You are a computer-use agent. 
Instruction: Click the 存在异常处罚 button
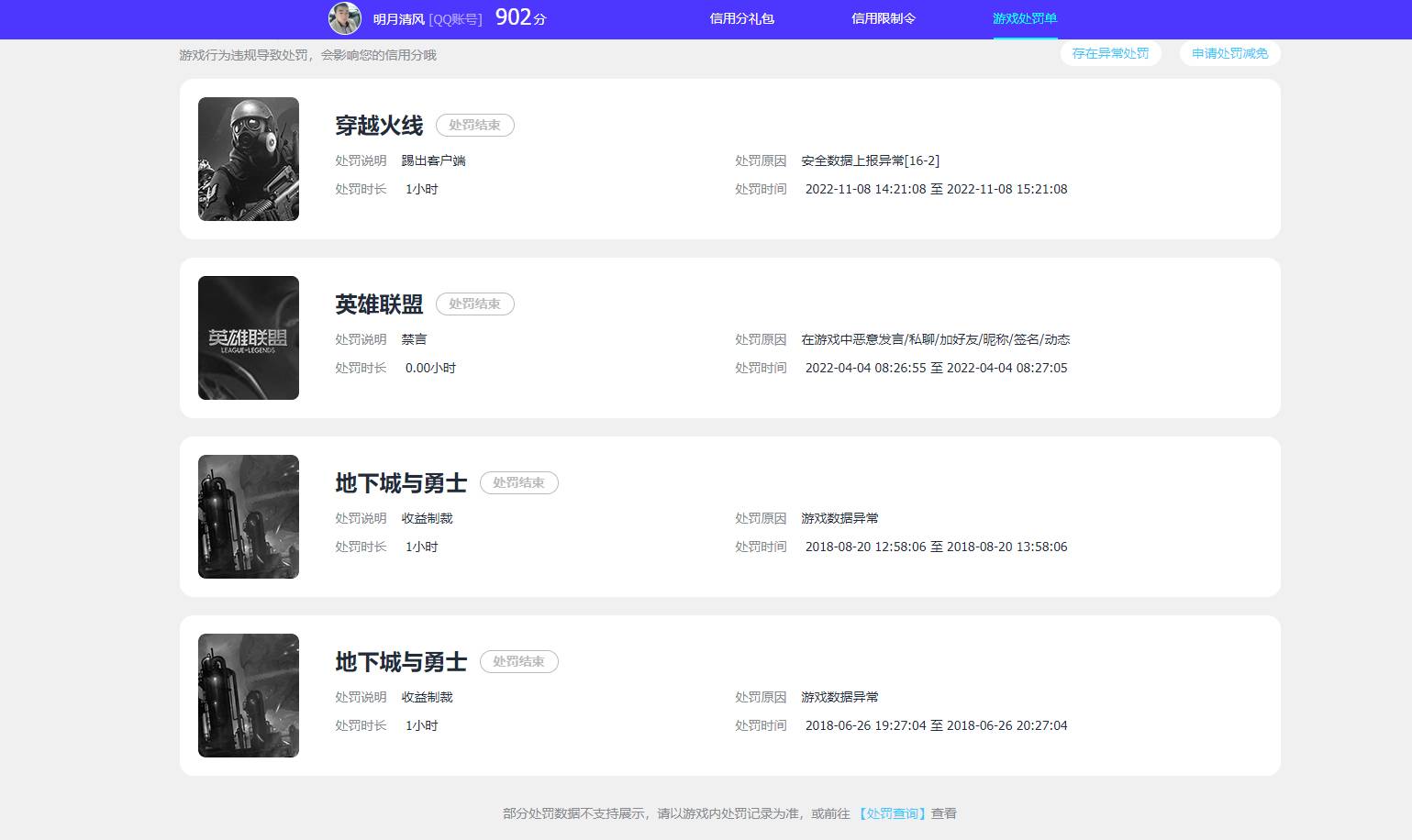coord(1110,53)
